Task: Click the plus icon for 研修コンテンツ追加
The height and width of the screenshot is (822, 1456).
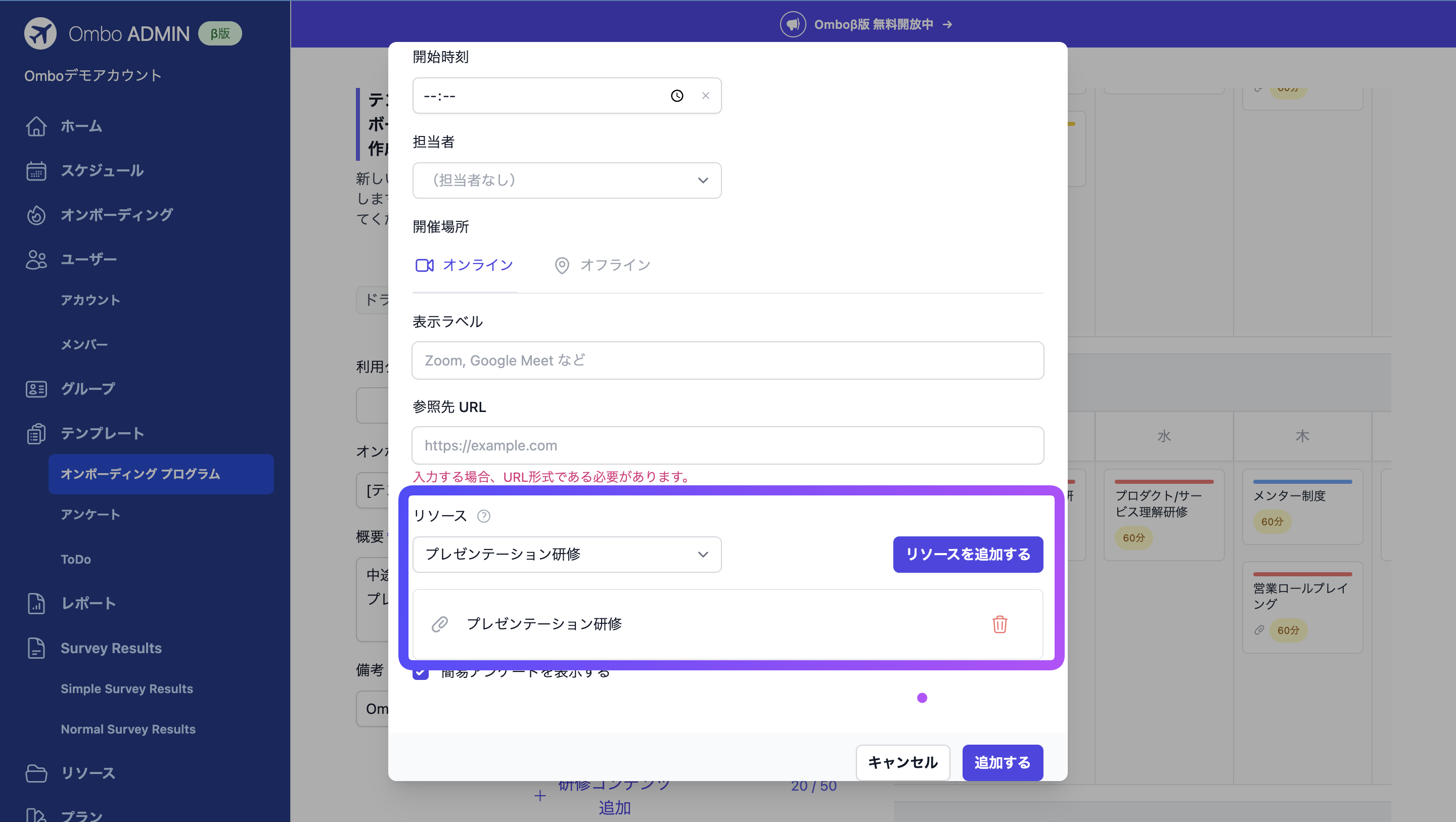Action: (x=540, y=796)
